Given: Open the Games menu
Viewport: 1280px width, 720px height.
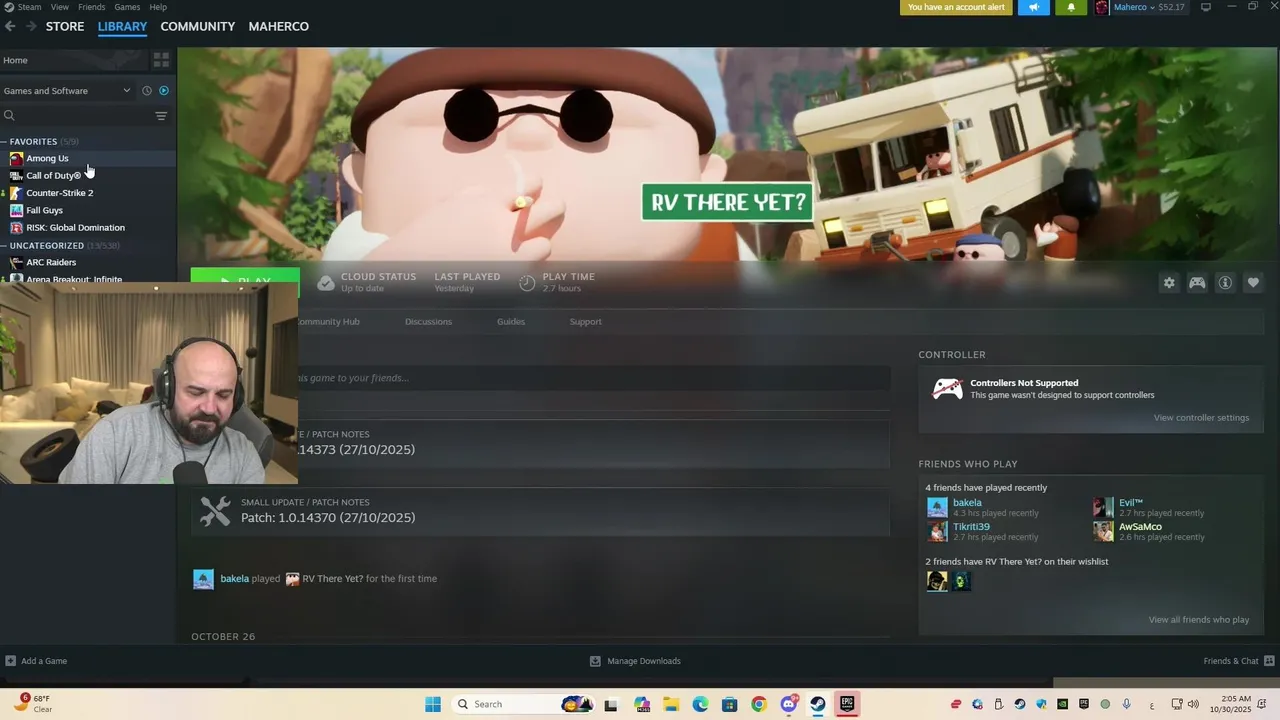Looking at the screenshot, I should click(x=127, y=7).
